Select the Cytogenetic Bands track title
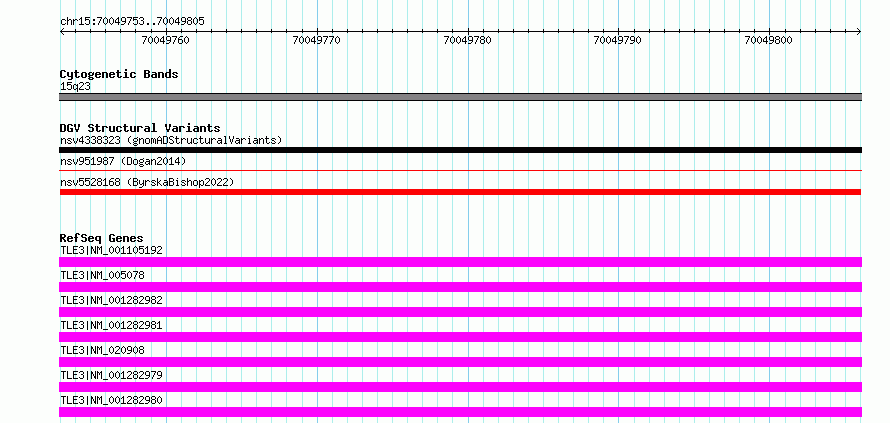The width and height of the screenshot is (890, 423). pos(119,74)
